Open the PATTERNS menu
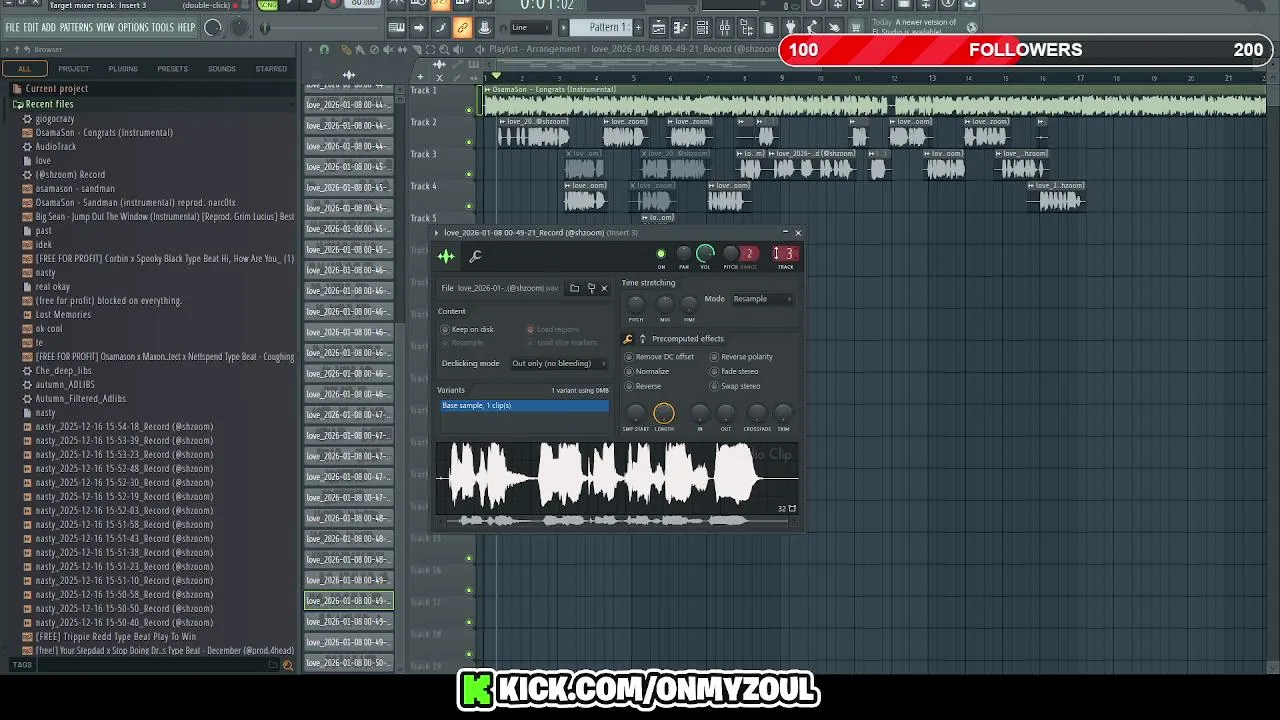 pyautogui.click(x=76, y=27)
